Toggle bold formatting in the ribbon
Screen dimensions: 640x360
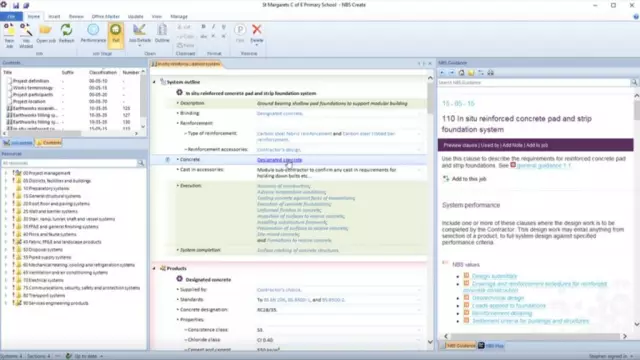tap(203, 27)
